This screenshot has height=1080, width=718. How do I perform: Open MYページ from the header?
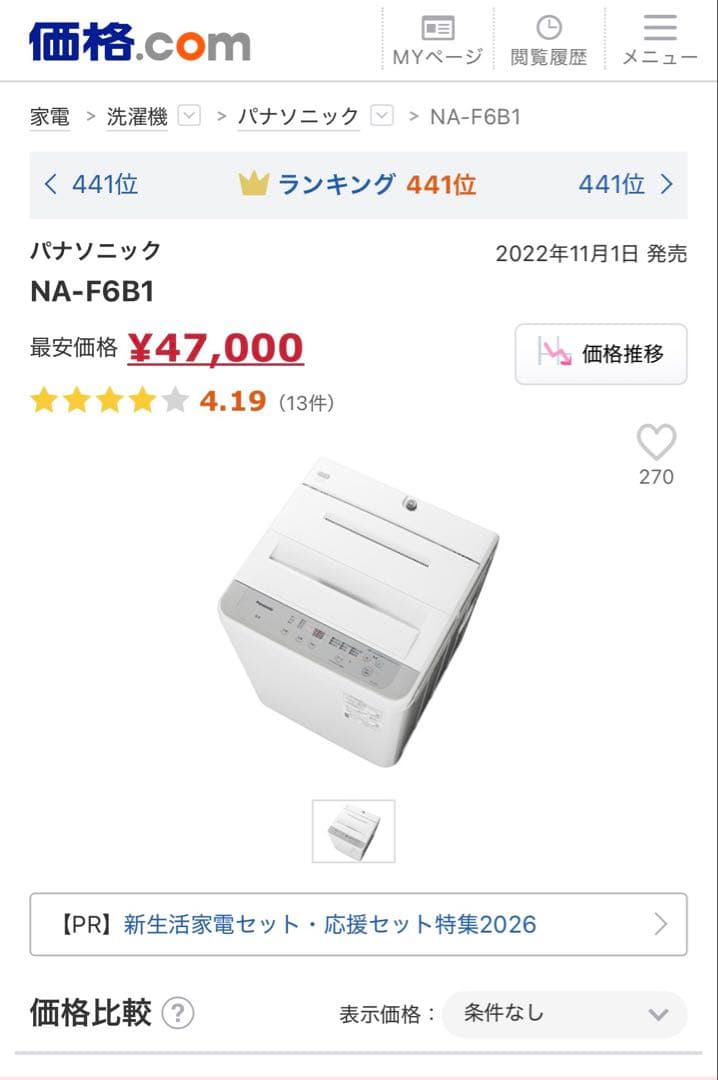(438, 40)
